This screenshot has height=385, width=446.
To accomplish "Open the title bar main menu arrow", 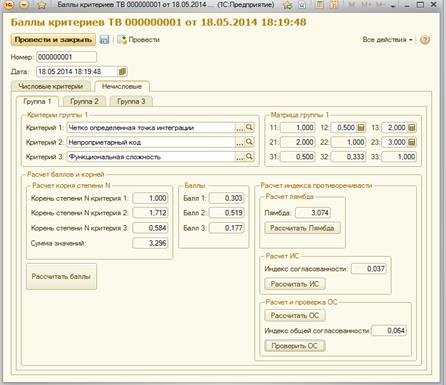I will pyautogui.click(x=24, y=5).
